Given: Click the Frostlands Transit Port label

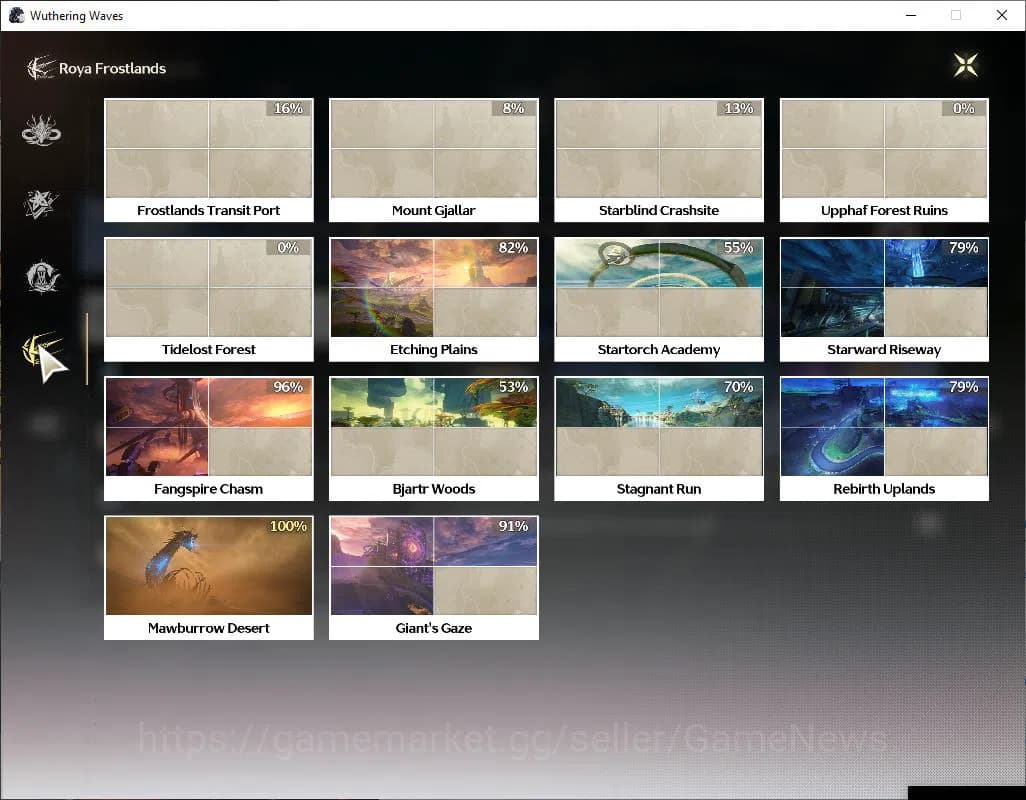Looking at the screenshot, I should (x=208, y=210).
